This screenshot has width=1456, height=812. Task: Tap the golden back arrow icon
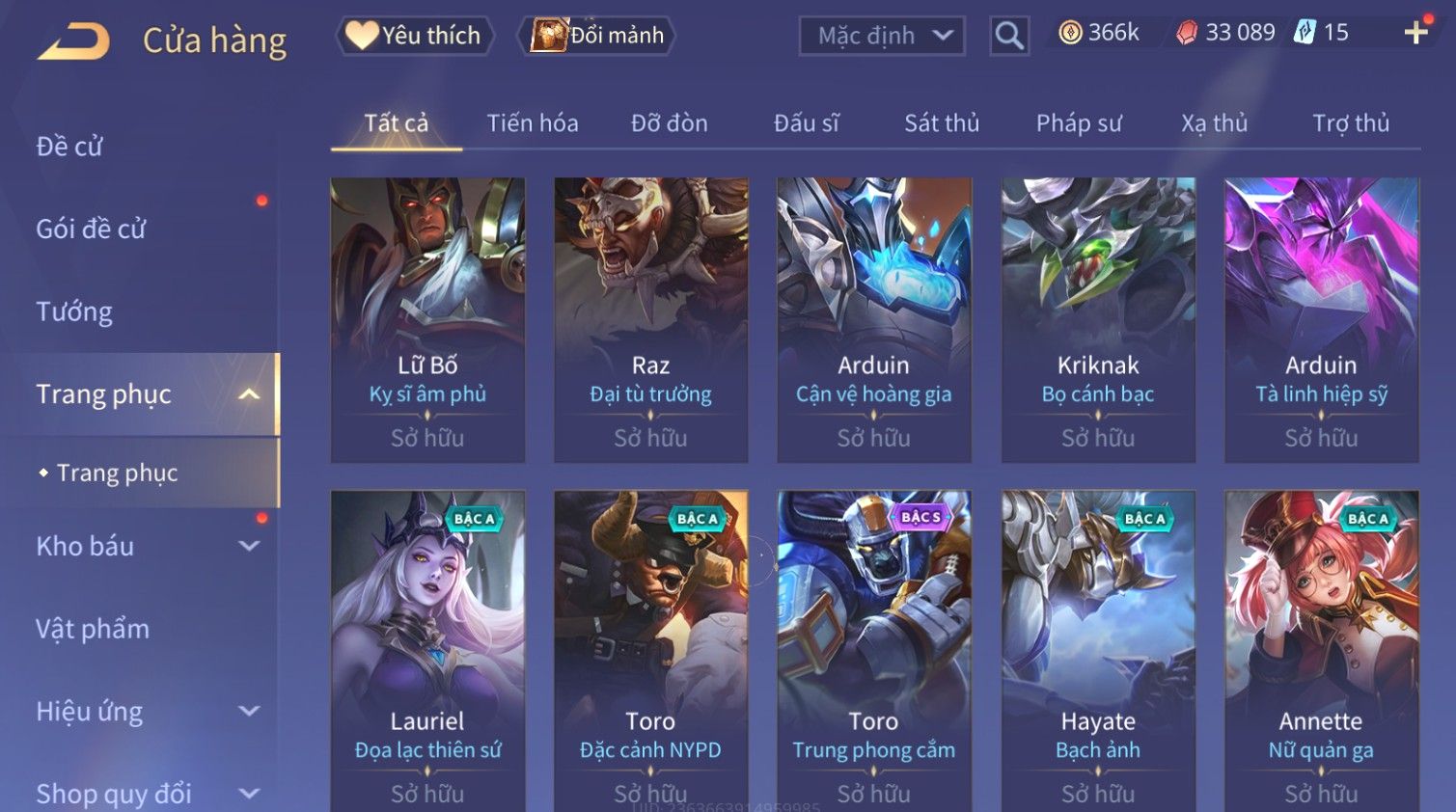(73, 41)
